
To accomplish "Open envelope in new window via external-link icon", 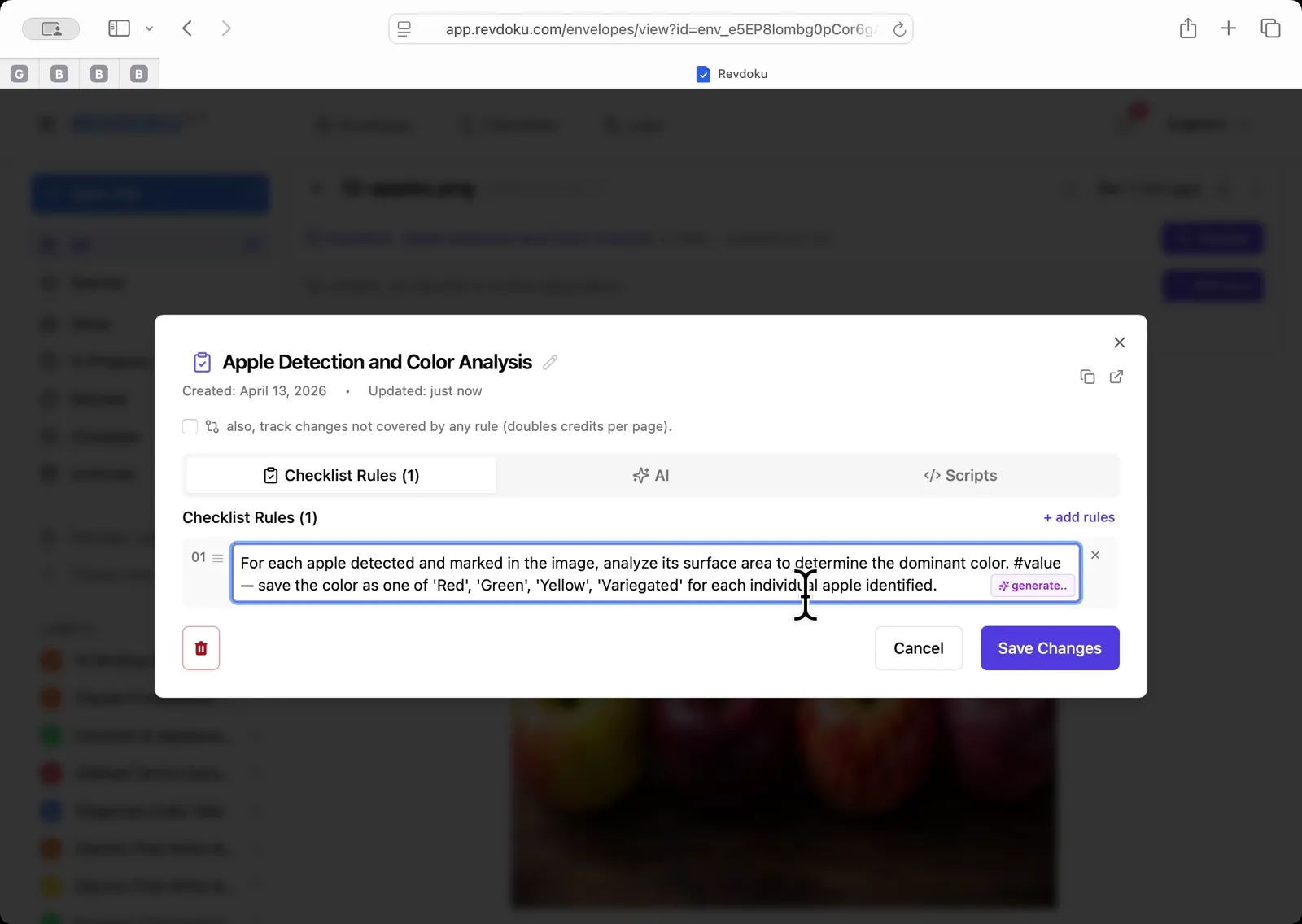I will click(x=1116, y=377).
